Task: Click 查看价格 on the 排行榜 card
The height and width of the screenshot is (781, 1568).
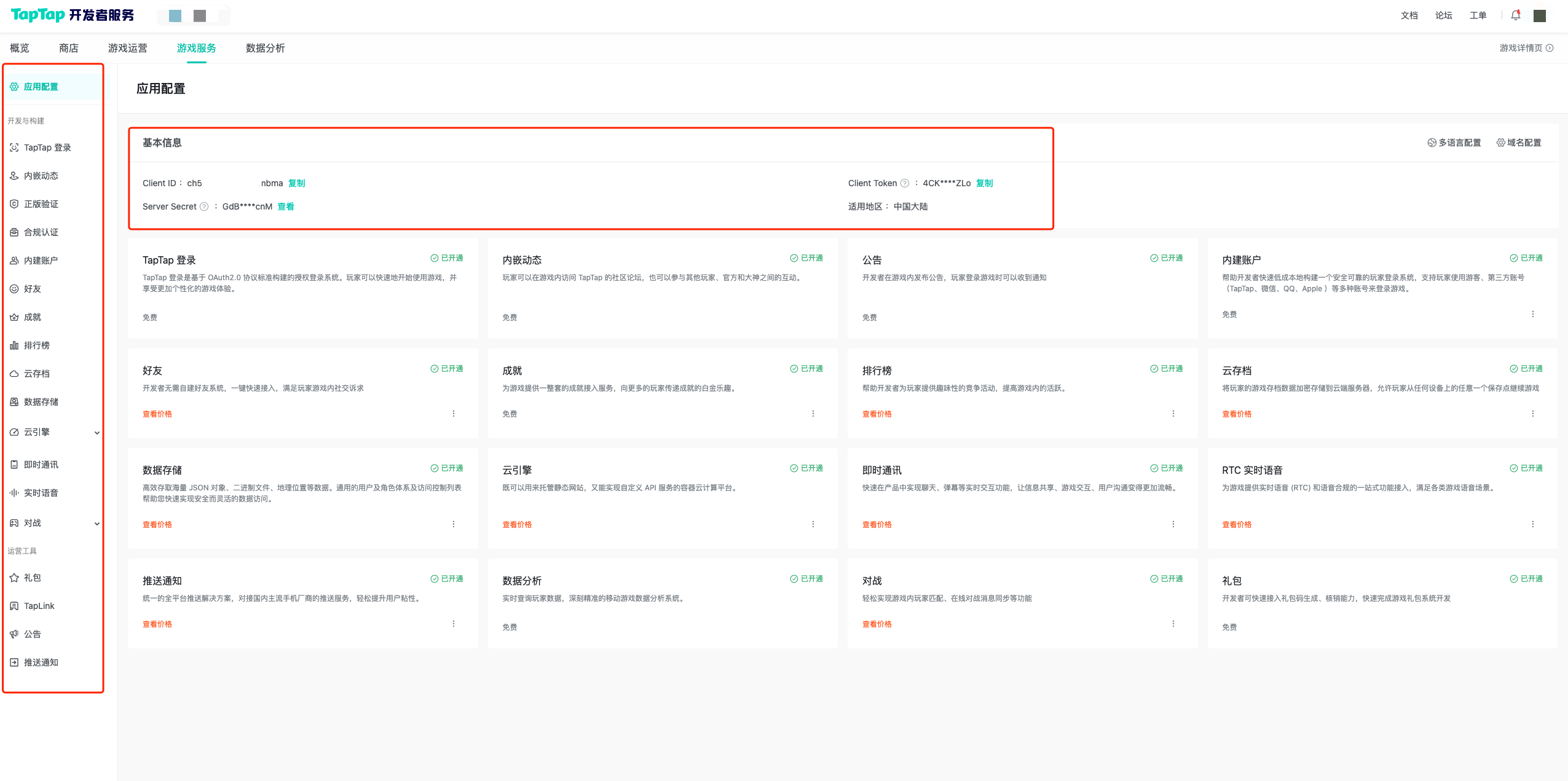Action: [x=877, y=414]
